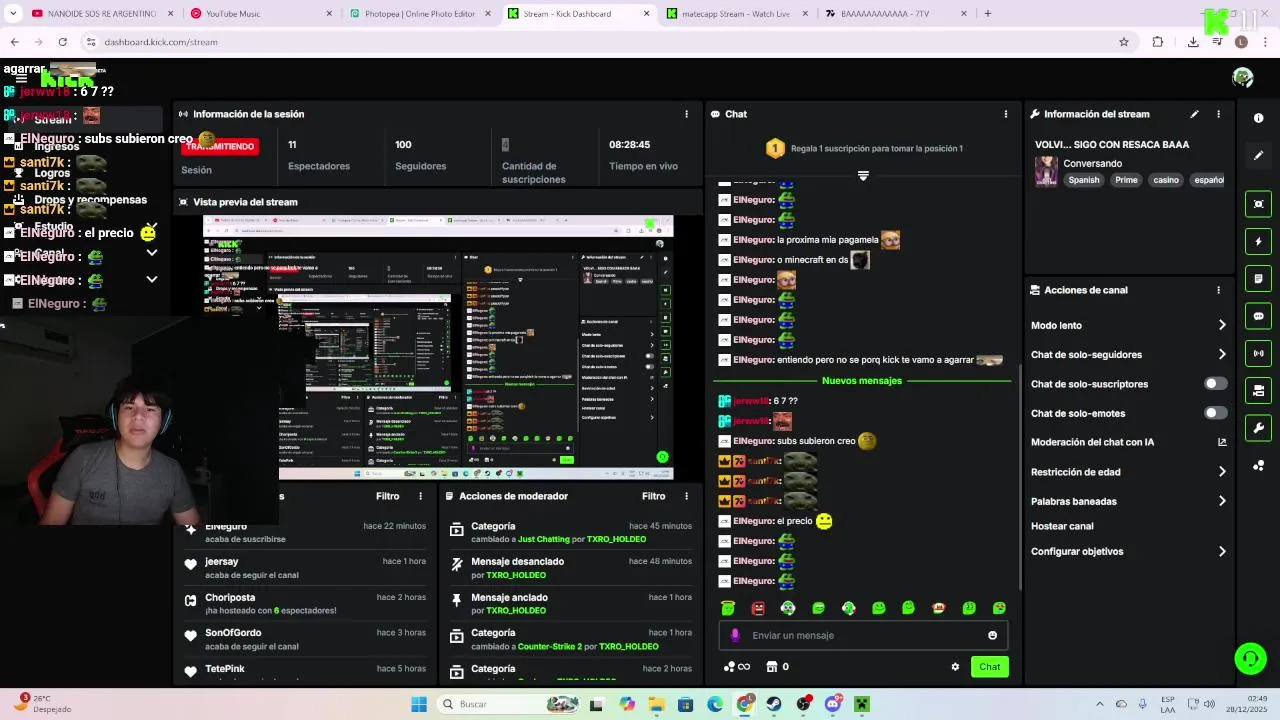Reload the page with browser refresh button
1280x720 pixels.
click(62, 42)
